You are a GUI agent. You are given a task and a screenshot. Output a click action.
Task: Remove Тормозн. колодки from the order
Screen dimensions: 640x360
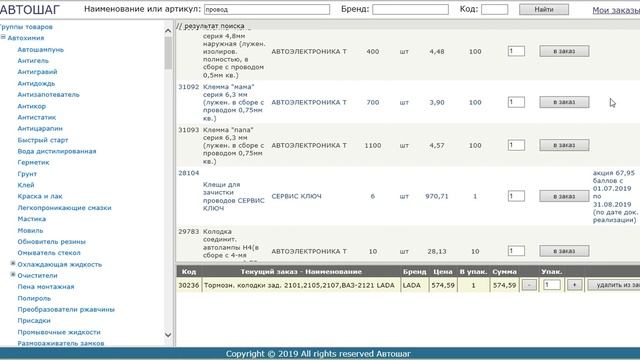pos(614,285)
